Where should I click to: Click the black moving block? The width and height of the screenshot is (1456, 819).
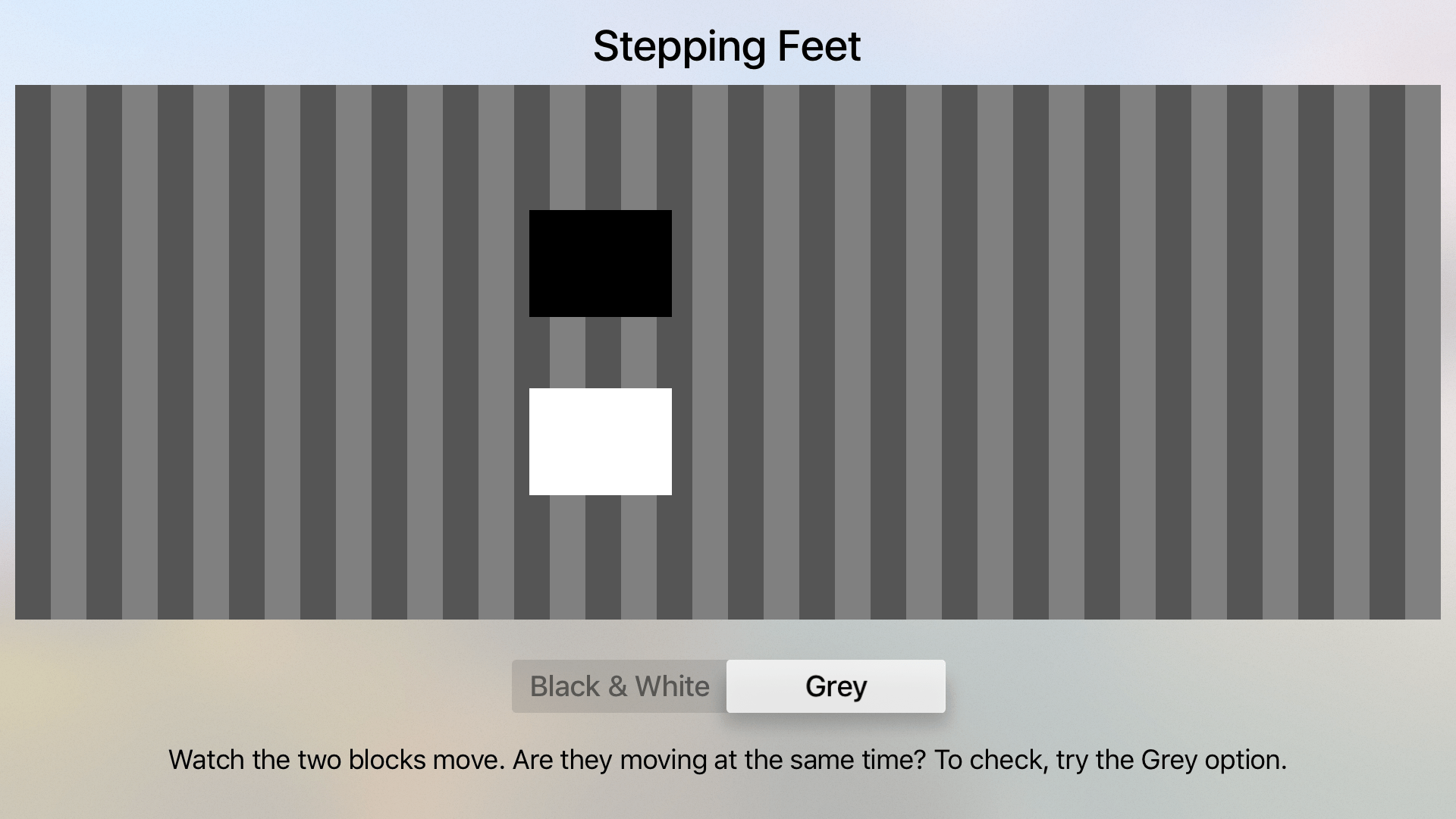pyautogui.click(x=601, y=263)
